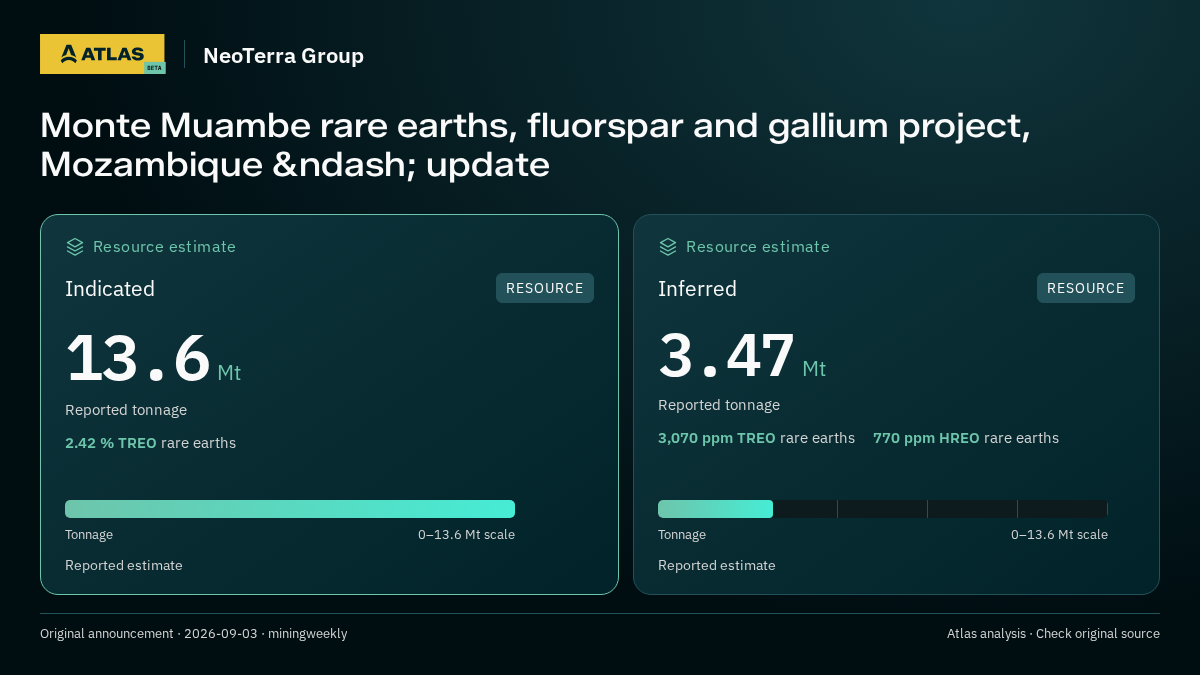Click the BETA tag on Atlas logo
The width and height of the screenshot is (1200, 675).
pos(154,68)
